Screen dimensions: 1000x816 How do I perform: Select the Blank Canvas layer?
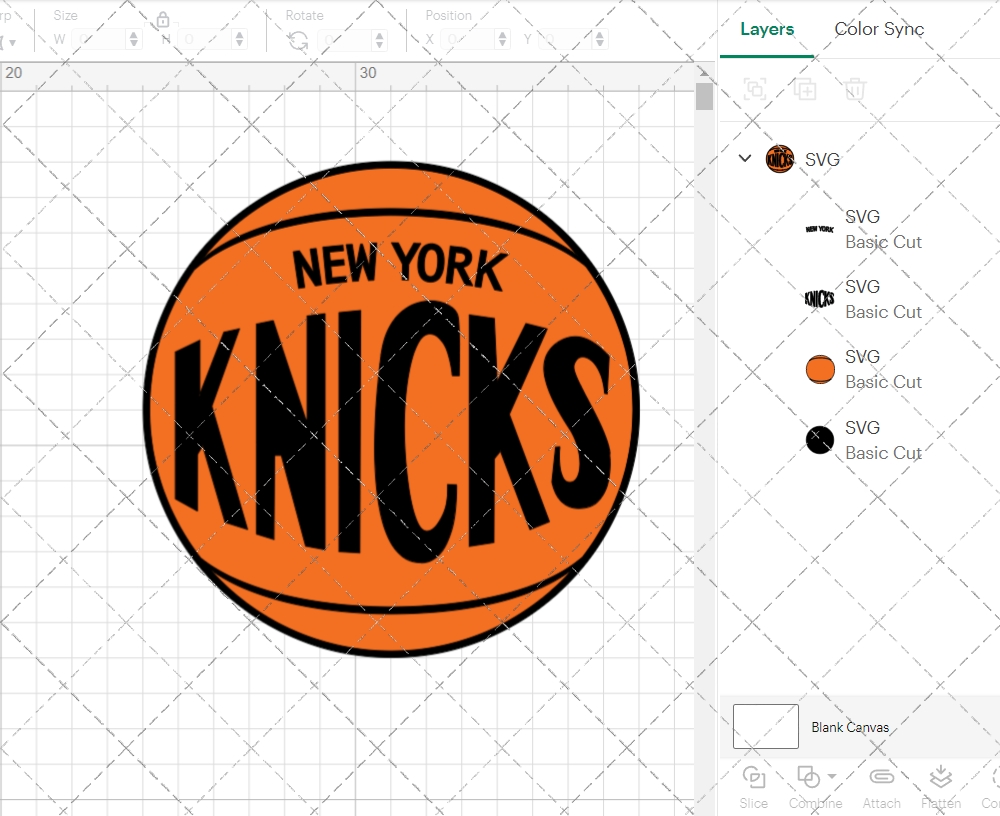[860, 727]
